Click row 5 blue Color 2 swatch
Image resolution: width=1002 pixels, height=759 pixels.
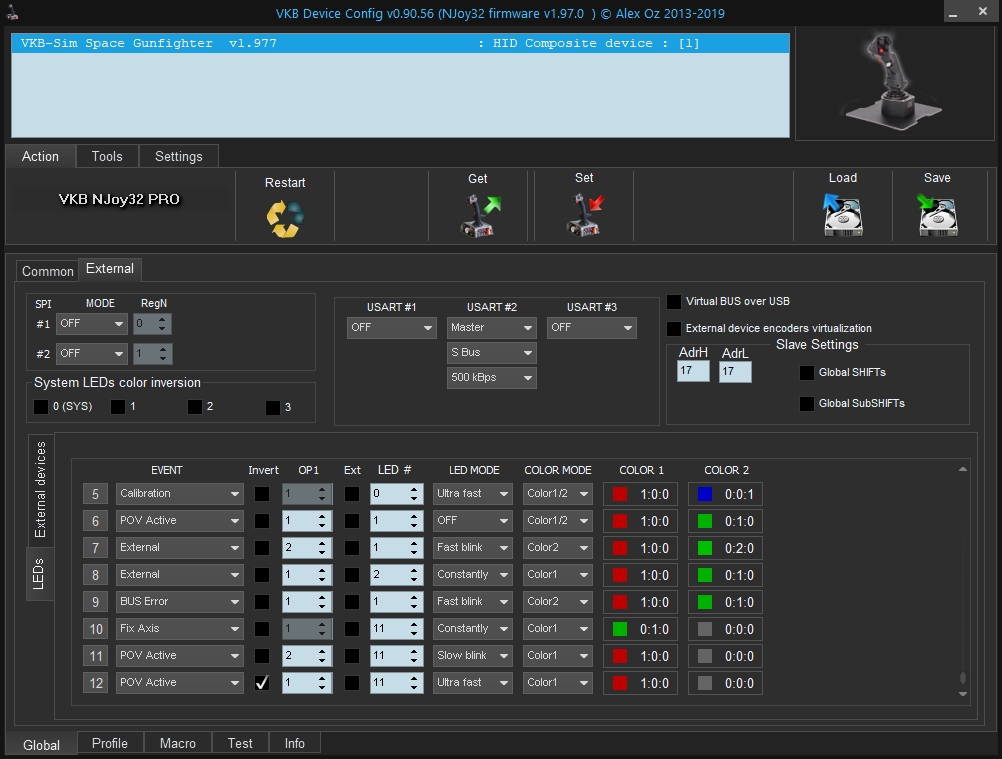(705, 494)
